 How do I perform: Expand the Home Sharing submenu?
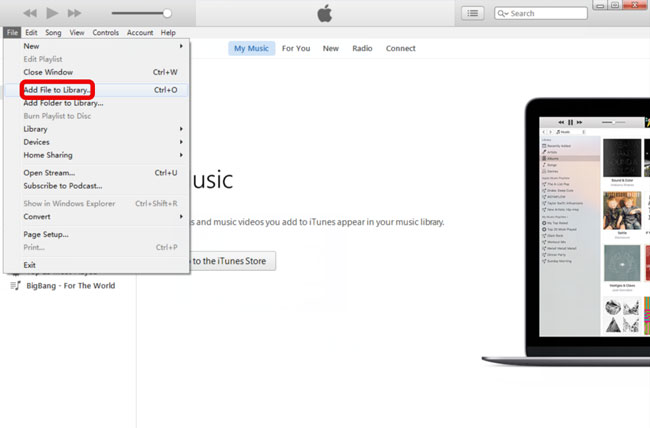(96, 155)
